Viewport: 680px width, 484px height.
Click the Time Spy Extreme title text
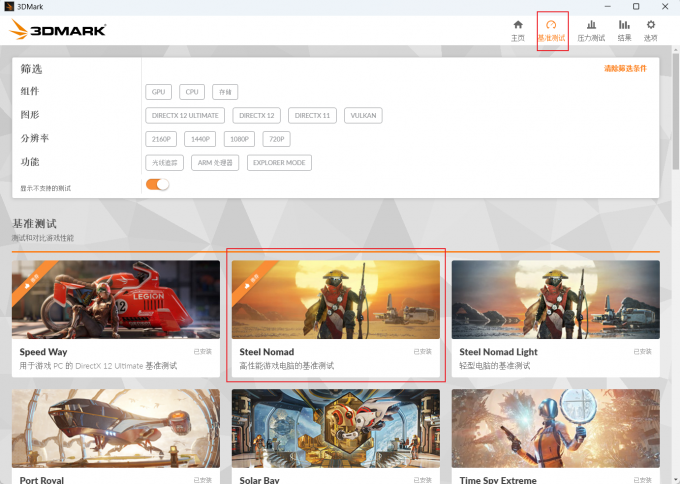(x=498, y=480)
